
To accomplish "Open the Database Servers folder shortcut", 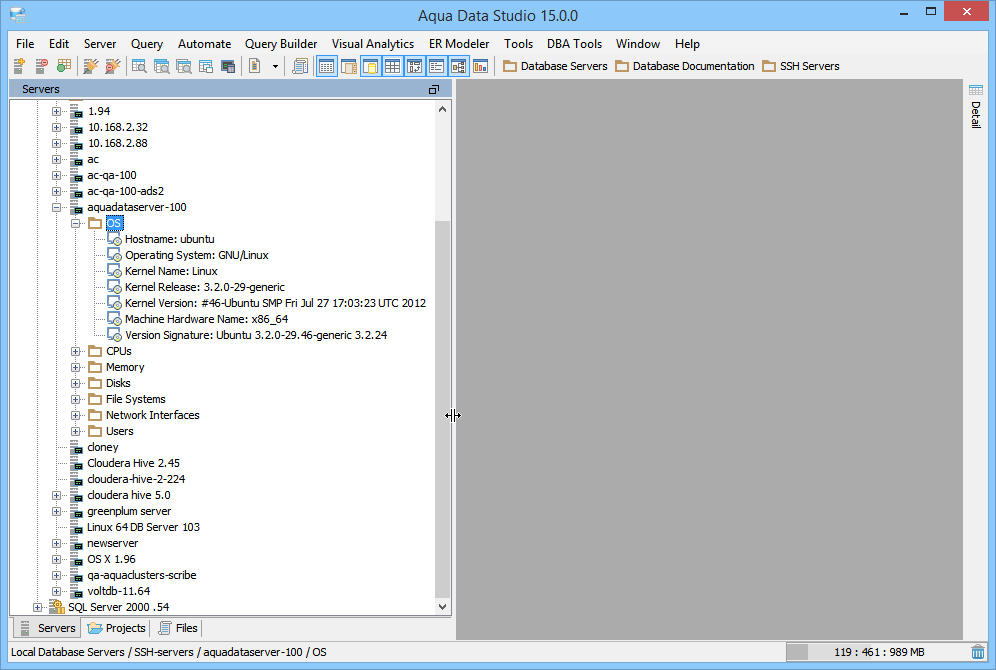I will (x=555, y=66).
